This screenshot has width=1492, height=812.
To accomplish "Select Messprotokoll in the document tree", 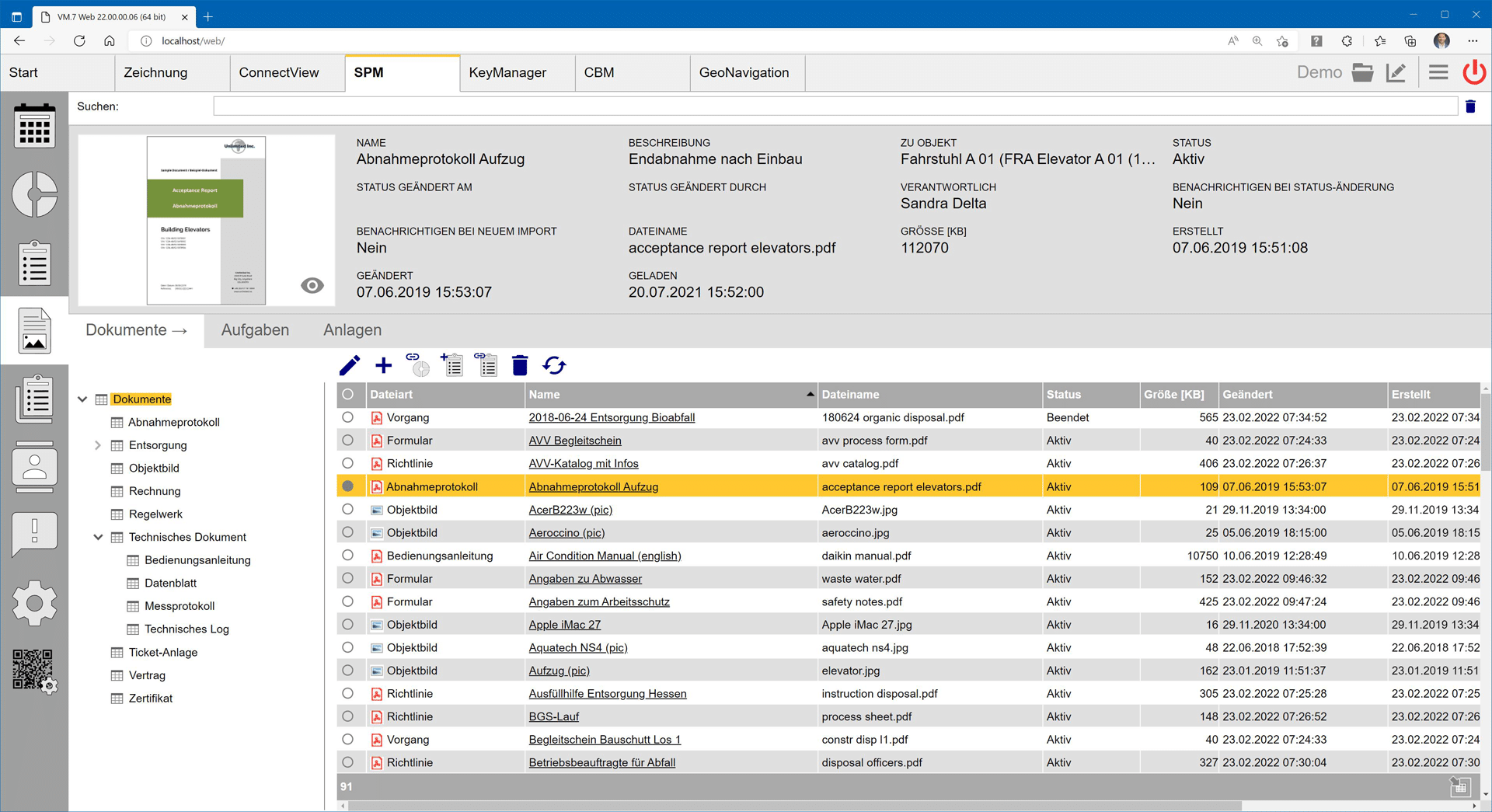I will tap(180, 605).
